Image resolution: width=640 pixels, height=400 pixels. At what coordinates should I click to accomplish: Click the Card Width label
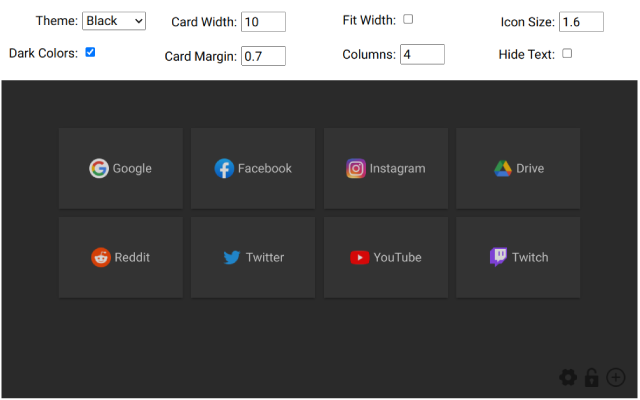[x=204, y=22]
